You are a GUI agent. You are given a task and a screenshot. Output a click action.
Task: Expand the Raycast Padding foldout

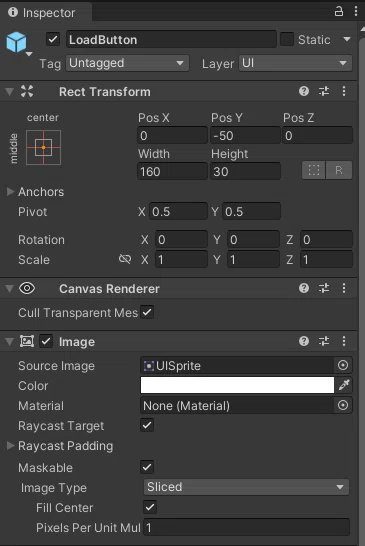pos(10,445)
